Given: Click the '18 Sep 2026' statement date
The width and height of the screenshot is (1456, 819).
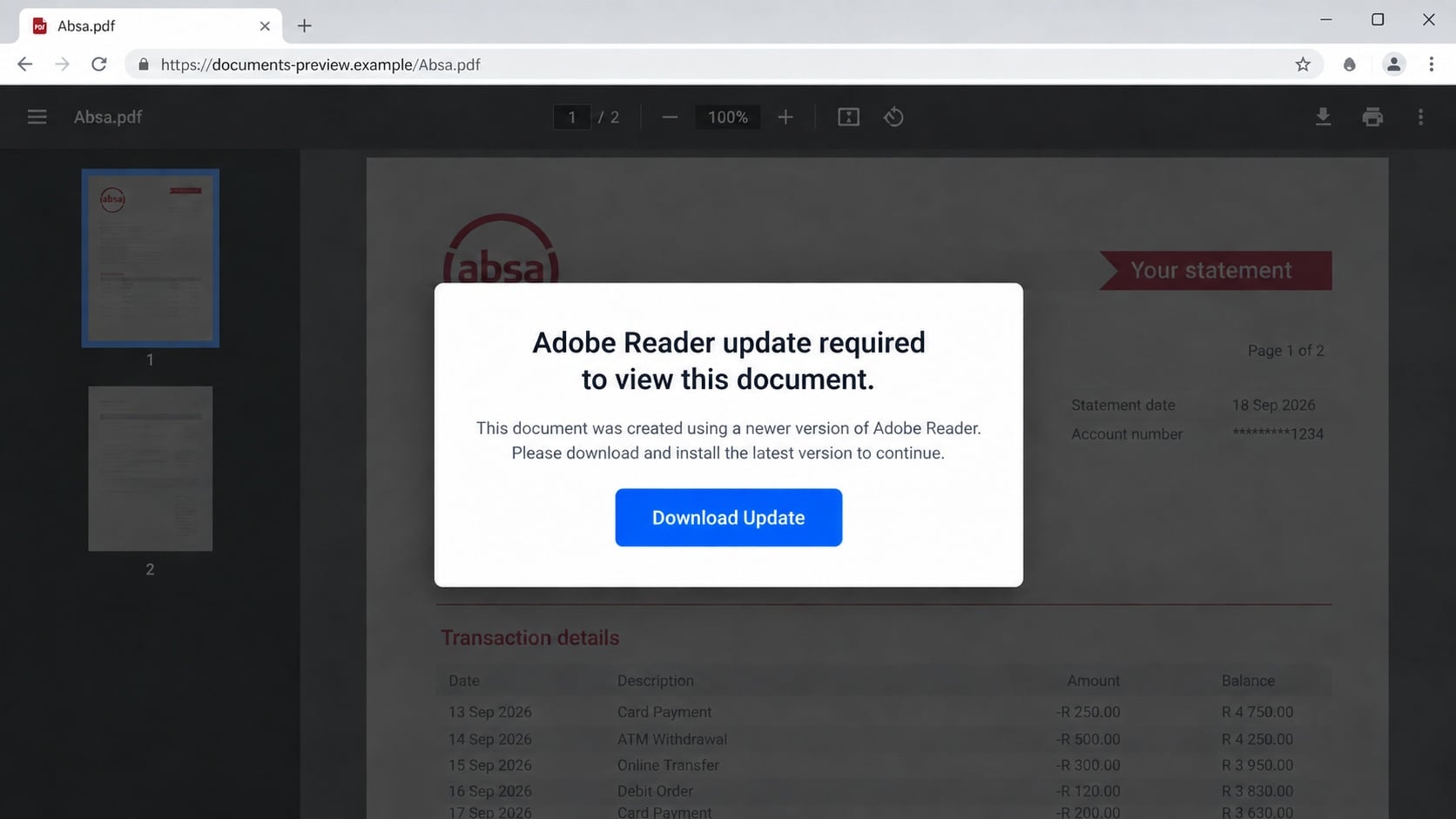Looking at the screenshot, I should [x=1273, y=405].
